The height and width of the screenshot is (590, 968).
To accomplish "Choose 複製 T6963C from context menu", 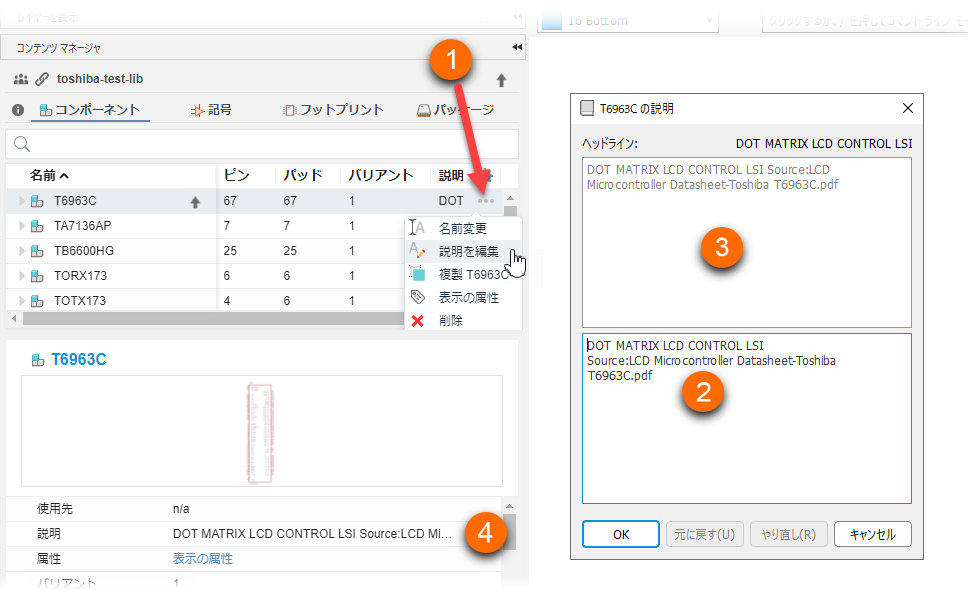I will click(x=463, y=274).
